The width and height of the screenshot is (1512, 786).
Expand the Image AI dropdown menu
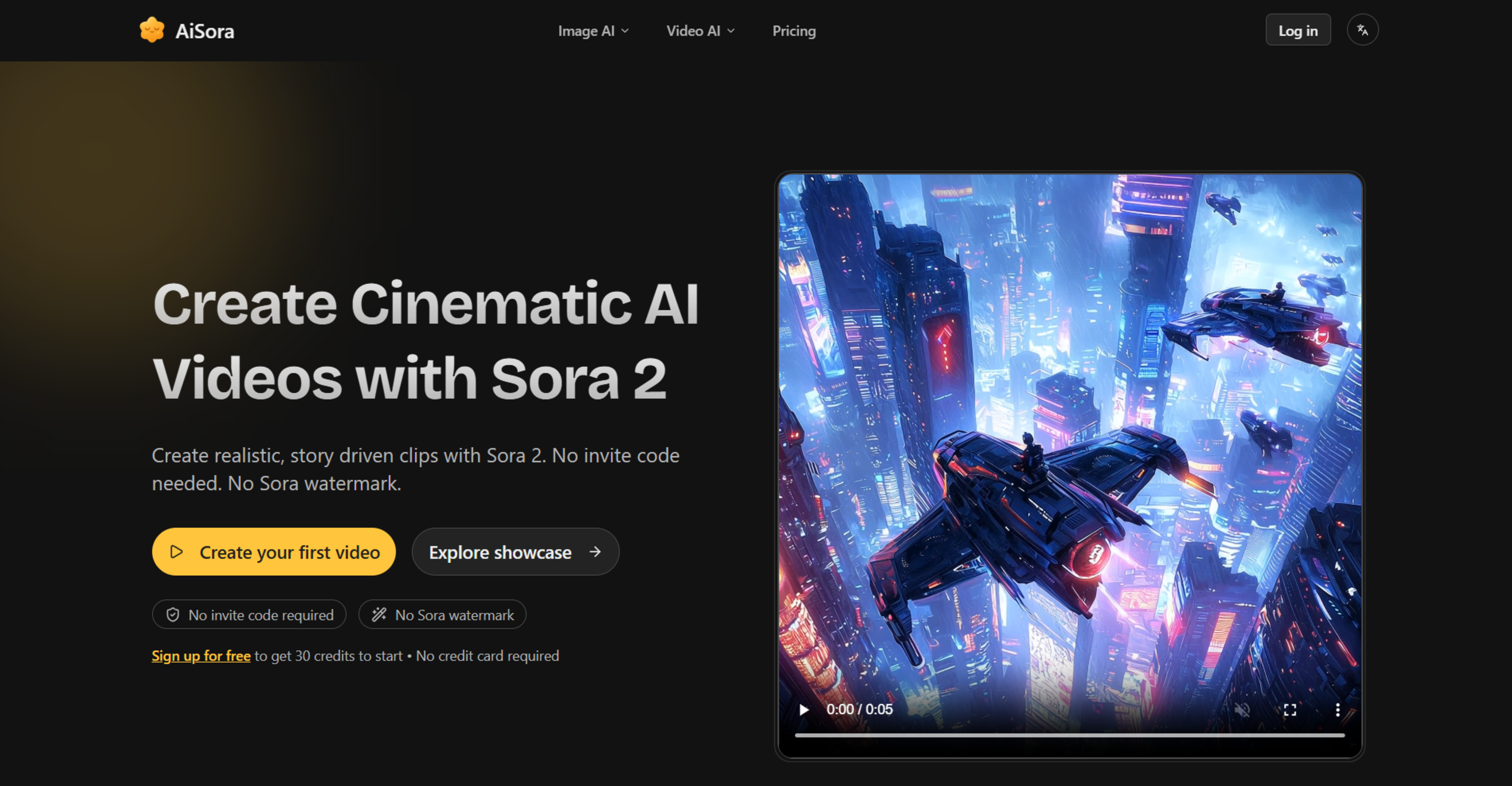pyautogui.click(x=593, y=31)
